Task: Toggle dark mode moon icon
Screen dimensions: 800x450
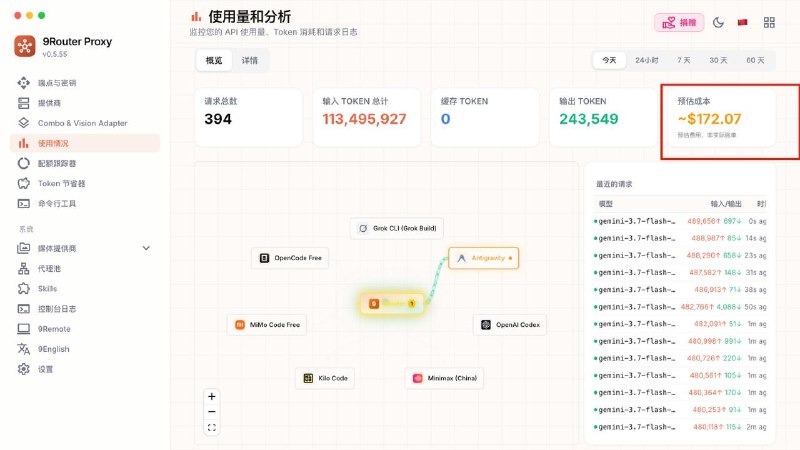Action: (718, 22)
